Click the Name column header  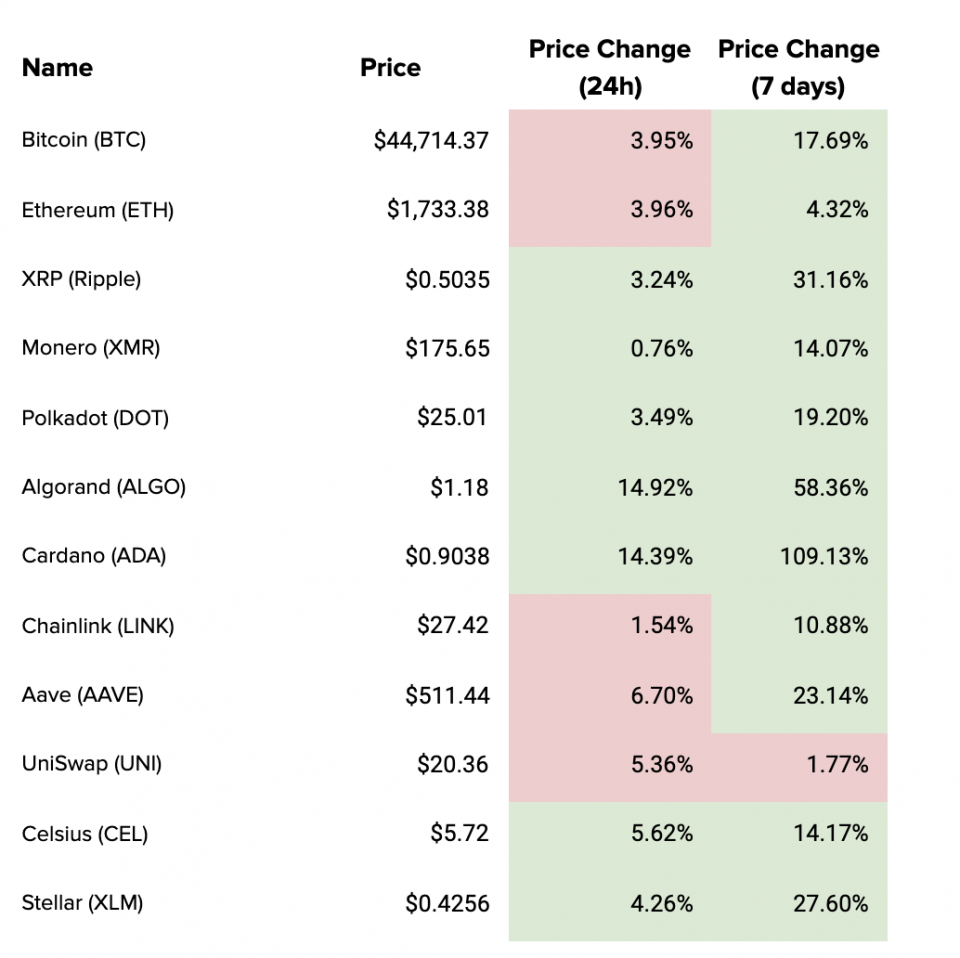click(x=57, y=68)
